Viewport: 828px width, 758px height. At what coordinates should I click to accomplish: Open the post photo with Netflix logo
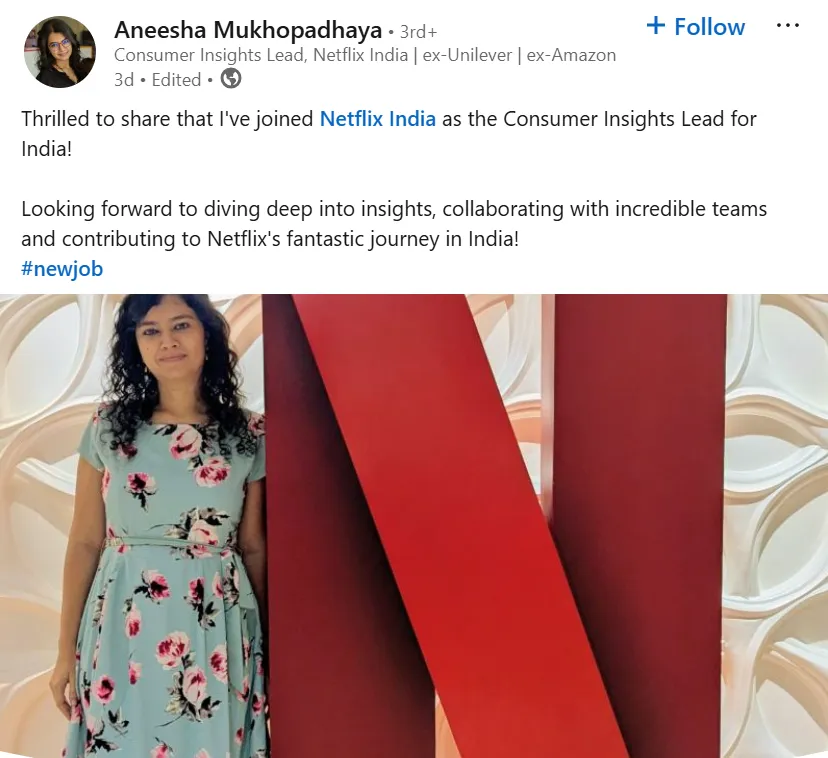coord(414,526)
